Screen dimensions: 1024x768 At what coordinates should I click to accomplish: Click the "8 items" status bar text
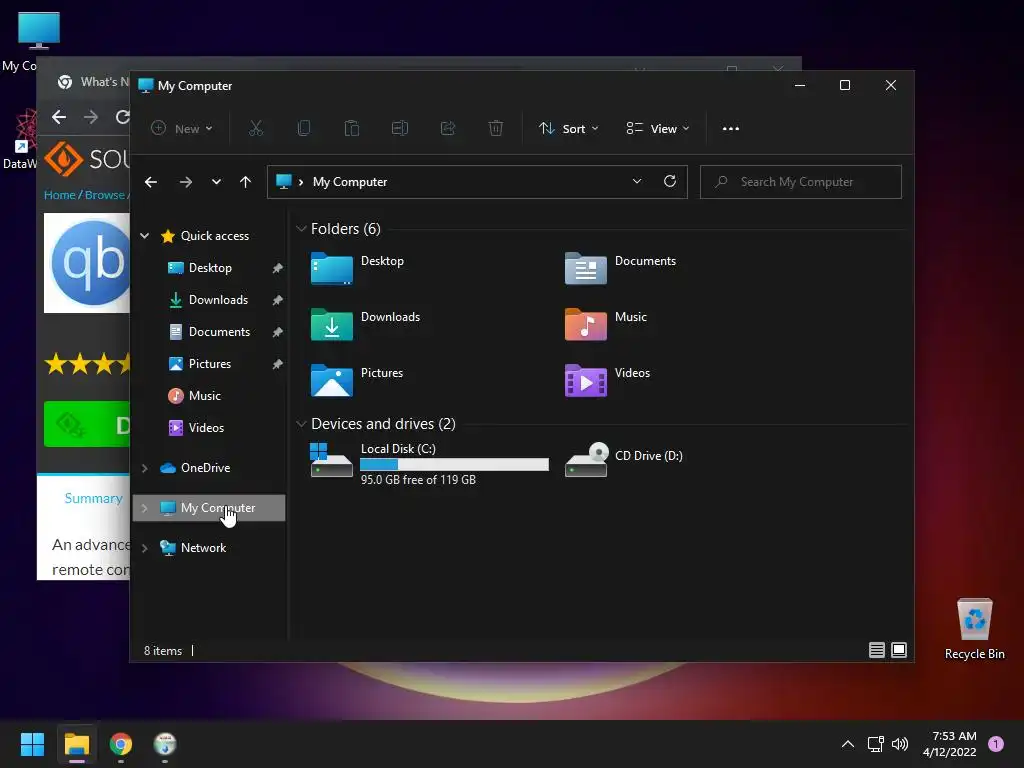[163, 651]
